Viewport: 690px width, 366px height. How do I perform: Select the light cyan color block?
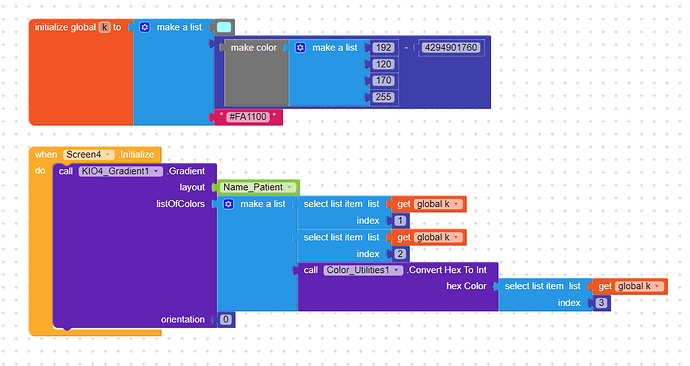224,27
